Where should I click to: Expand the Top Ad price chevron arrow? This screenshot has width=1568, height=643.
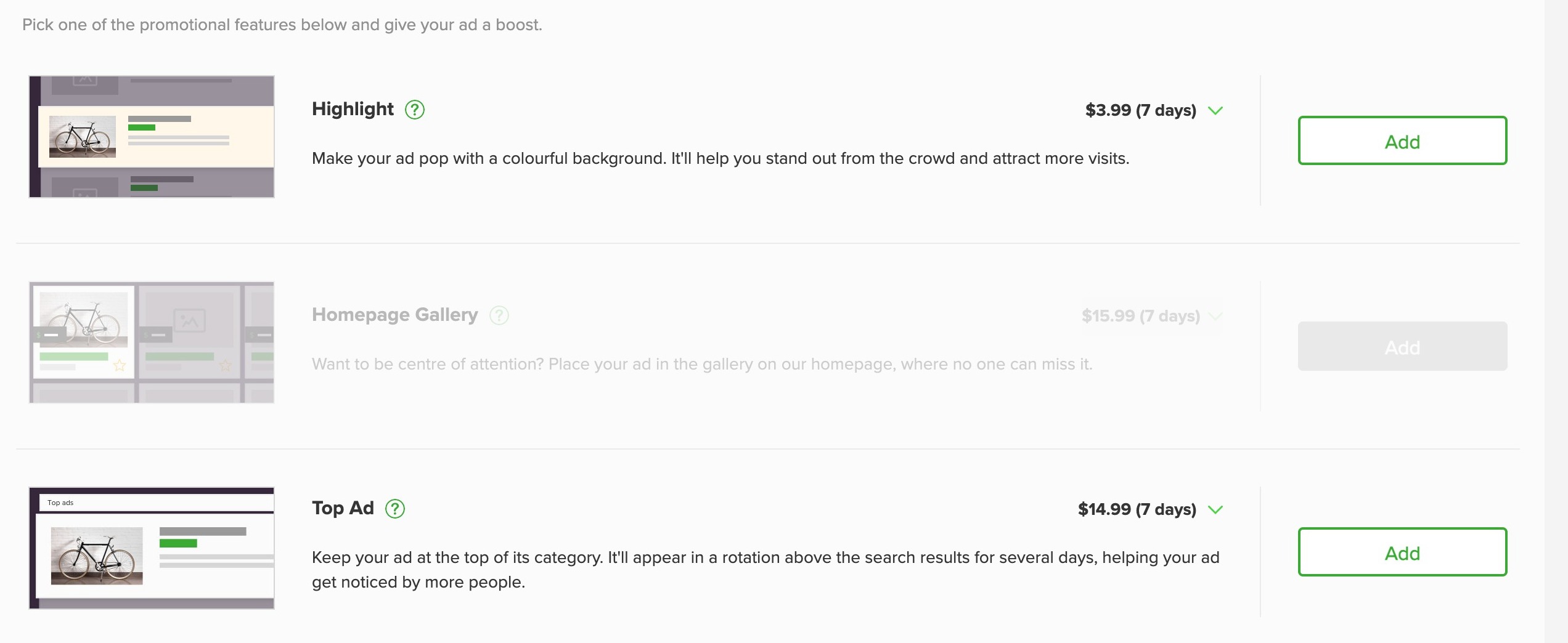[x=1215, y=510]
